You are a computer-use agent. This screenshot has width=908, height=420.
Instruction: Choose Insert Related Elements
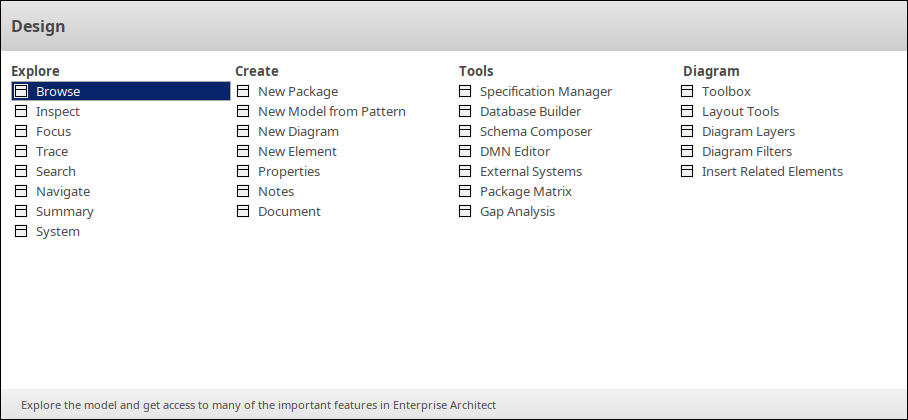click(772, 171)
